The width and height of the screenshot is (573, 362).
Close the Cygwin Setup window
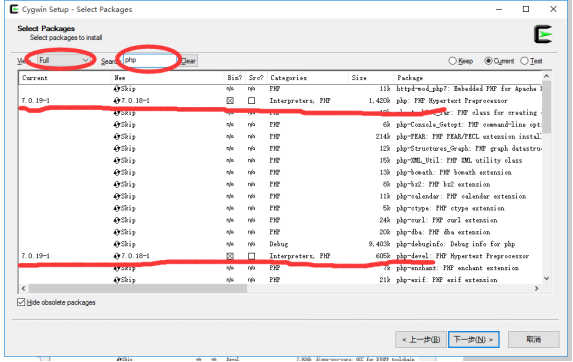553,9
